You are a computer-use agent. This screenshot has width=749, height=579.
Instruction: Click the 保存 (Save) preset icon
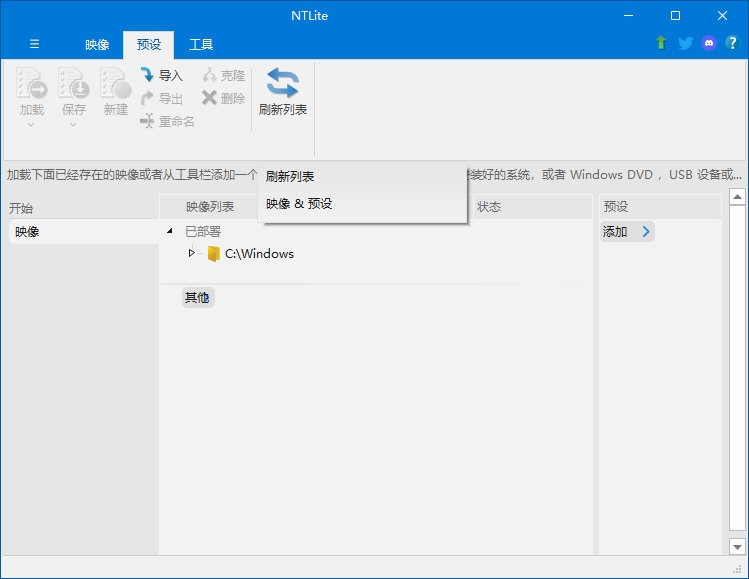tap(74, 83)
